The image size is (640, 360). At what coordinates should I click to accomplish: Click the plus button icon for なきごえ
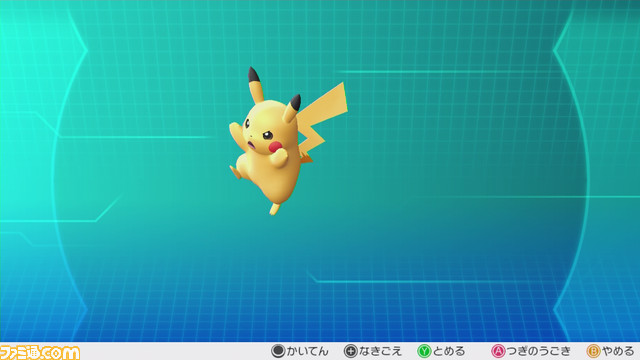pyautogui.click(x=351, y=351)
